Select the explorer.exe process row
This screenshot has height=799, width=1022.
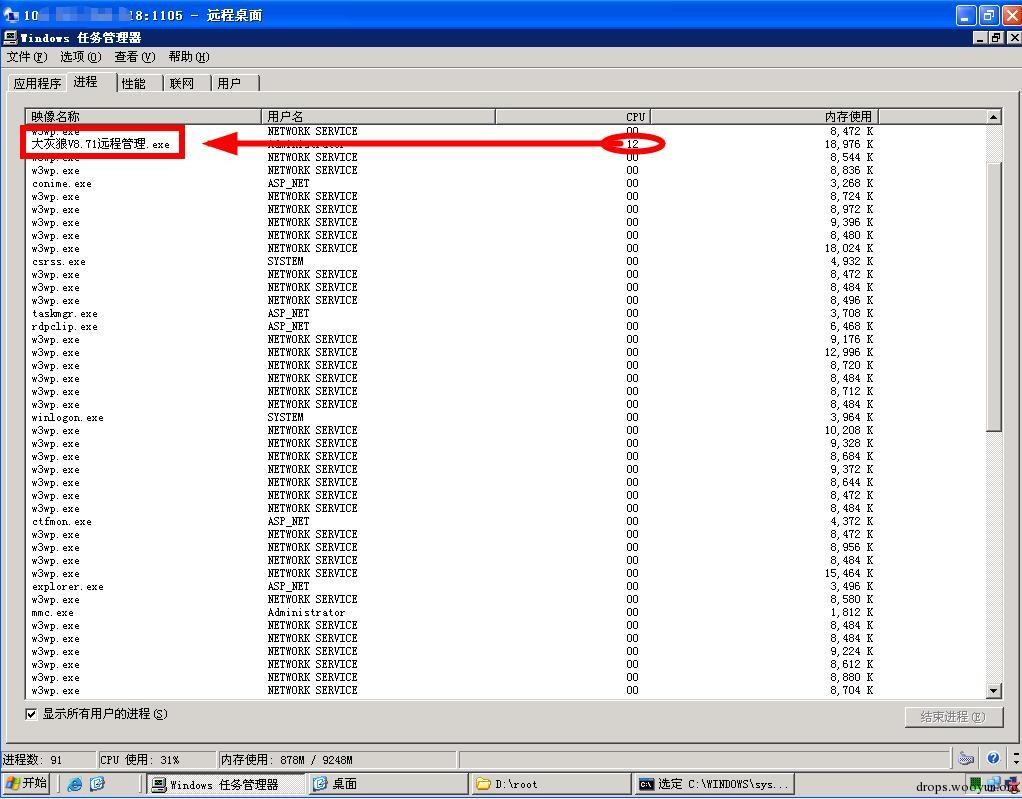[506, 587]
